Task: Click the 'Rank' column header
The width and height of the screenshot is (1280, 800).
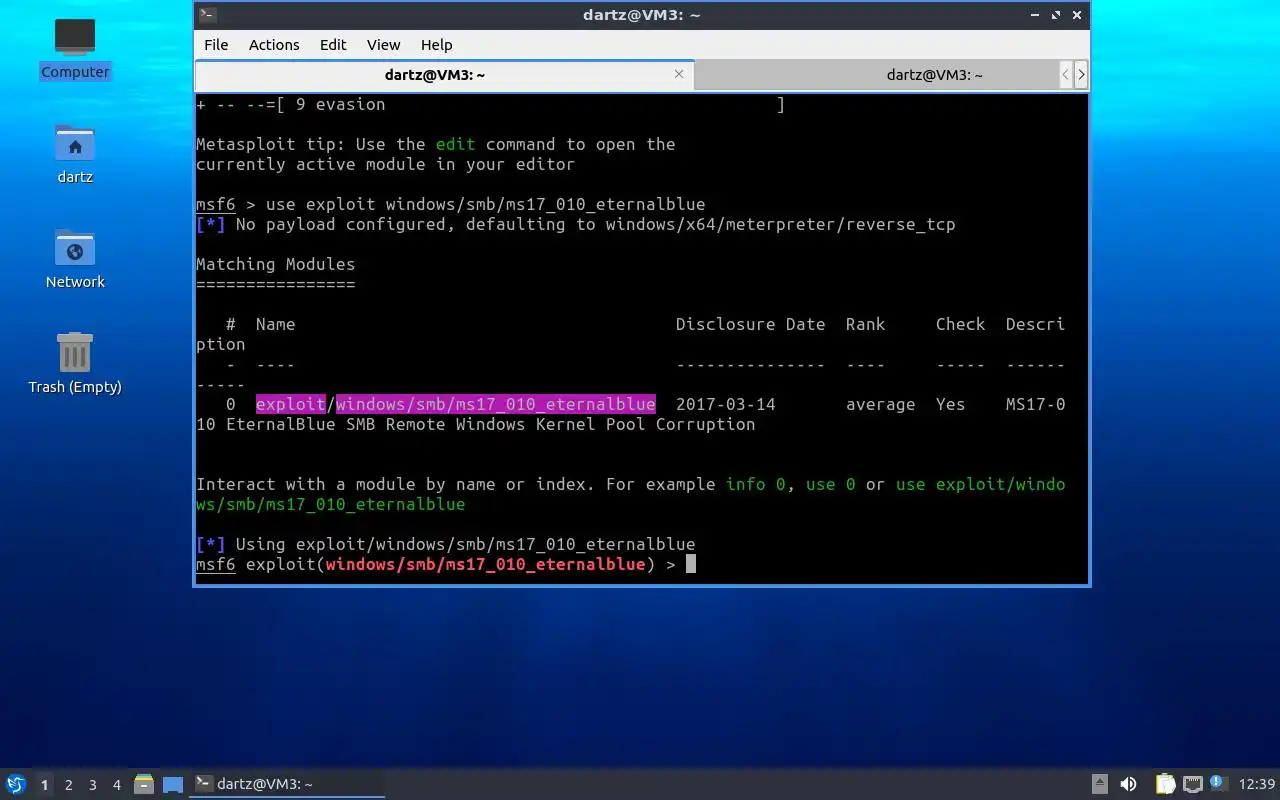Action: click(x=866, y=324)
